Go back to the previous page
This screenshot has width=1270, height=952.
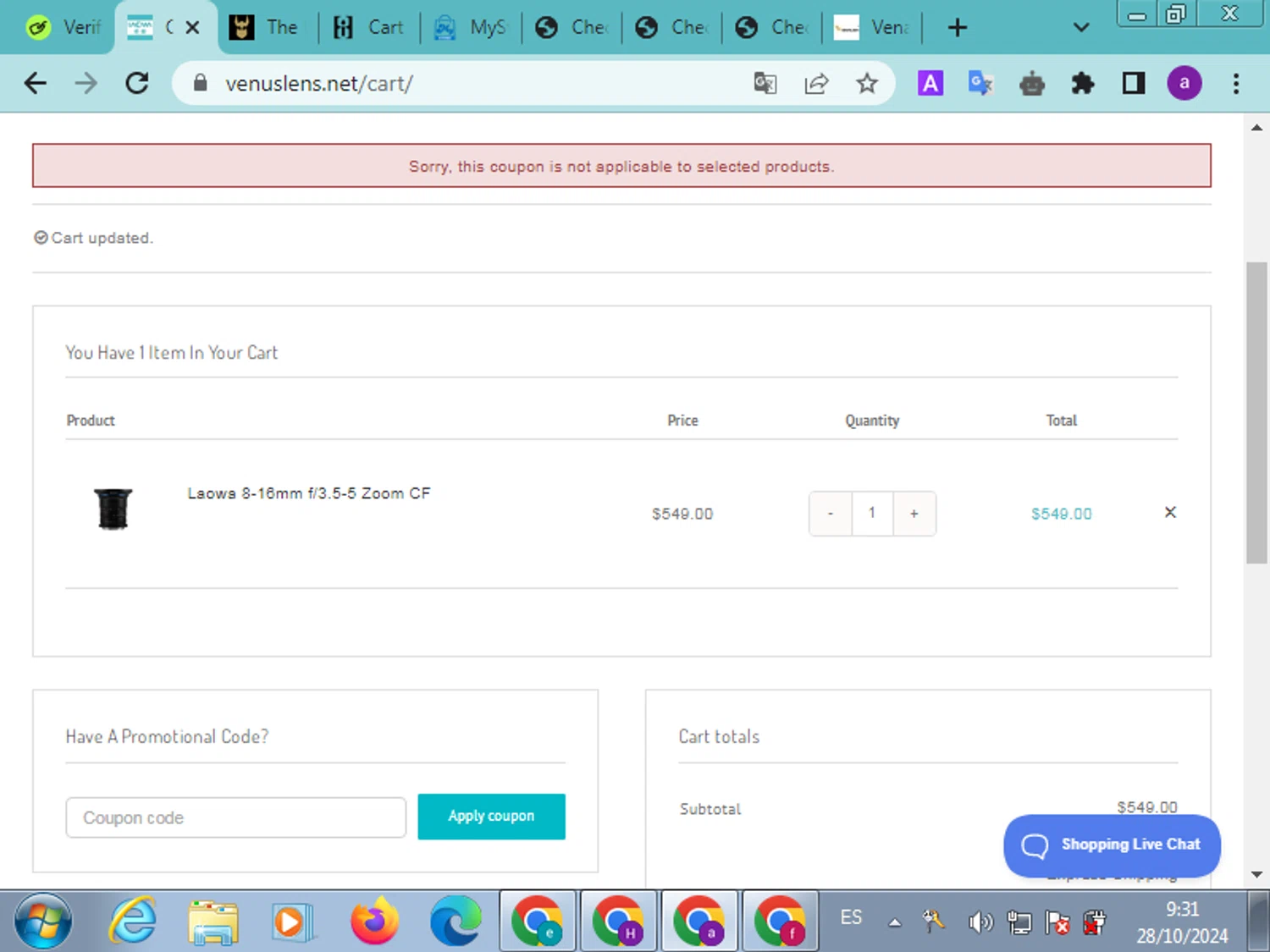pos(35,83)
